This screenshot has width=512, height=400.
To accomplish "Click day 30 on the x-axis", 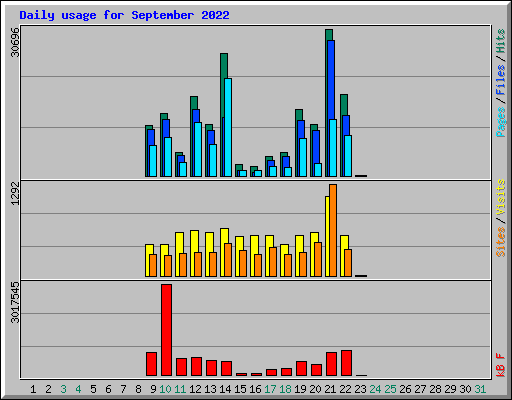I will tap(465, 389).
